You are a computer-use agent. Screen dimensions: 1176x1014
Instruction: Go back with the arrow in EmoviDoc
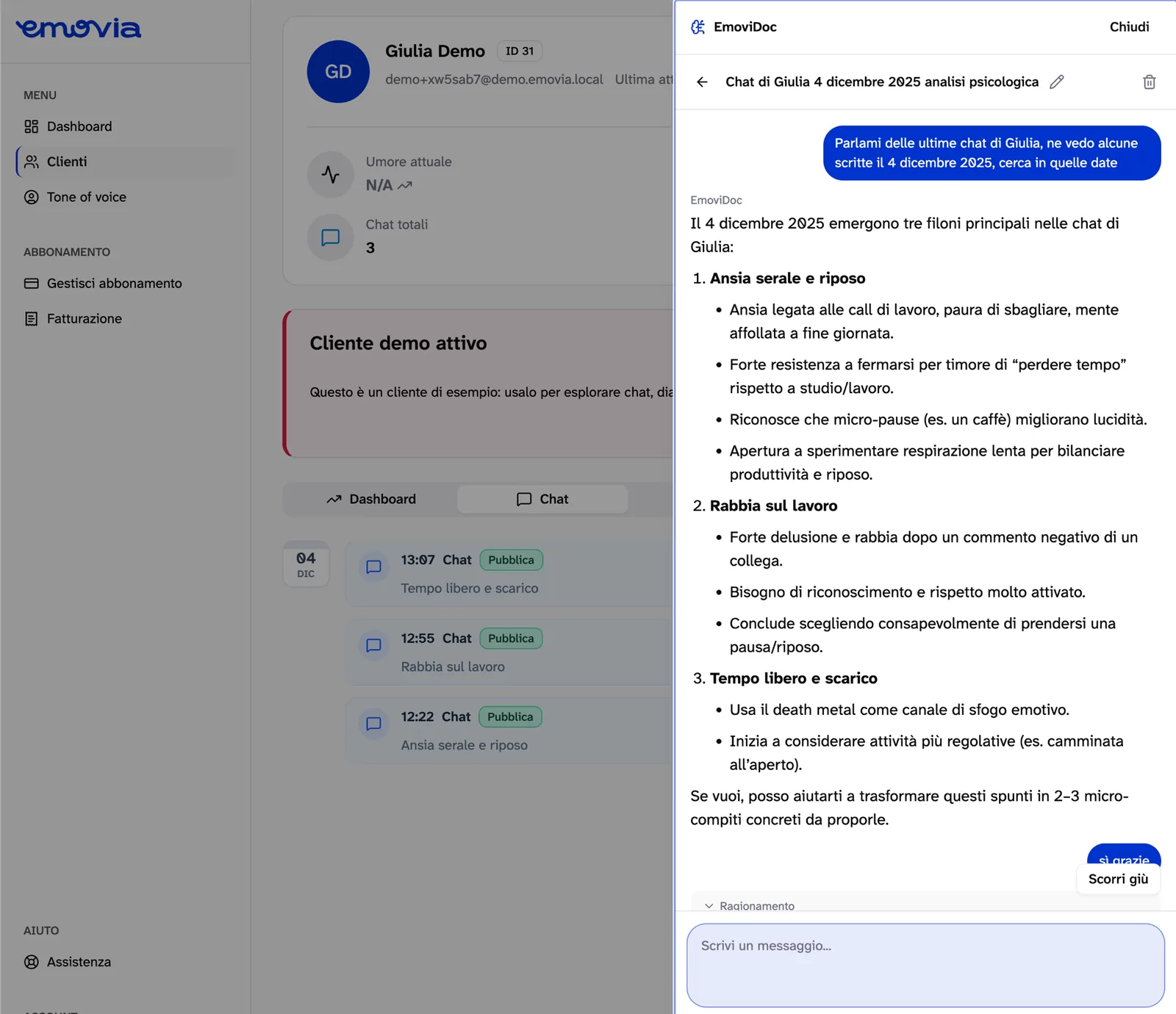click(702, 82)
